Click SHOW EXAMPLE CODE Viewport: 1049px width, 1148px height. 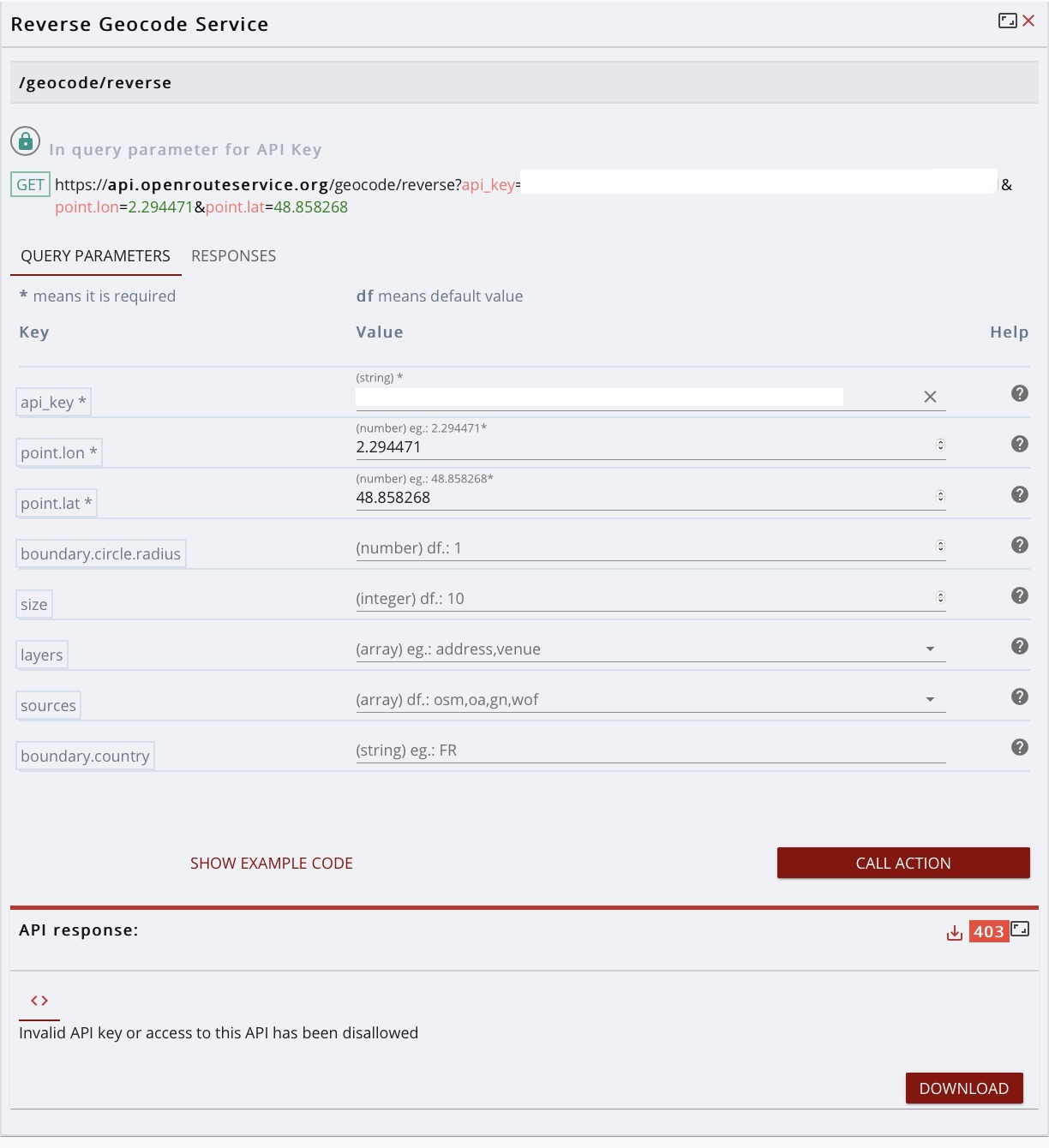(272, 863)
